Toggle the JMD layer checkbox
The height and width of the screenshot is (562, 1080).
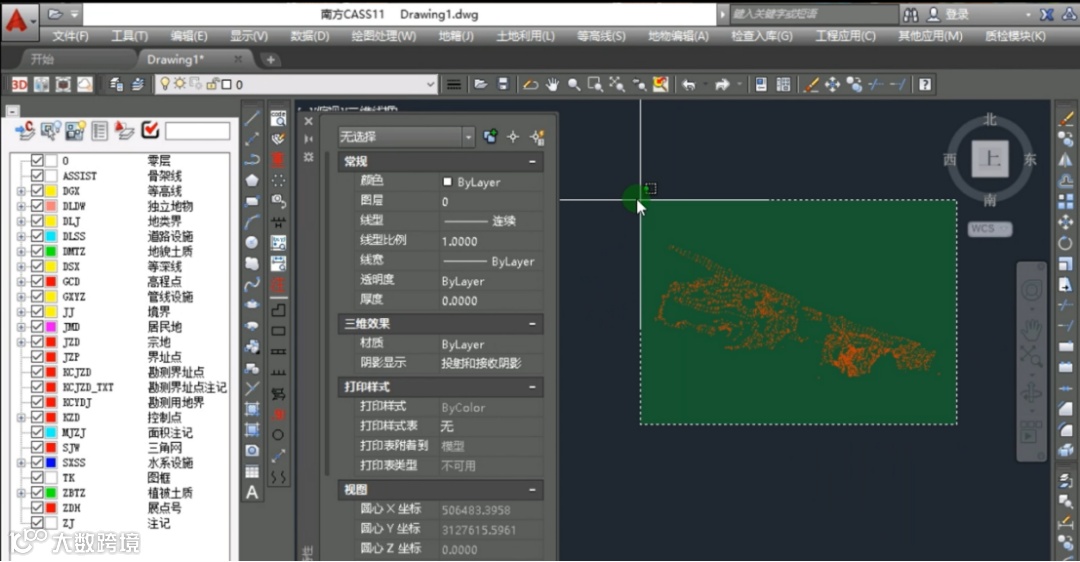[x=37, y=326]
